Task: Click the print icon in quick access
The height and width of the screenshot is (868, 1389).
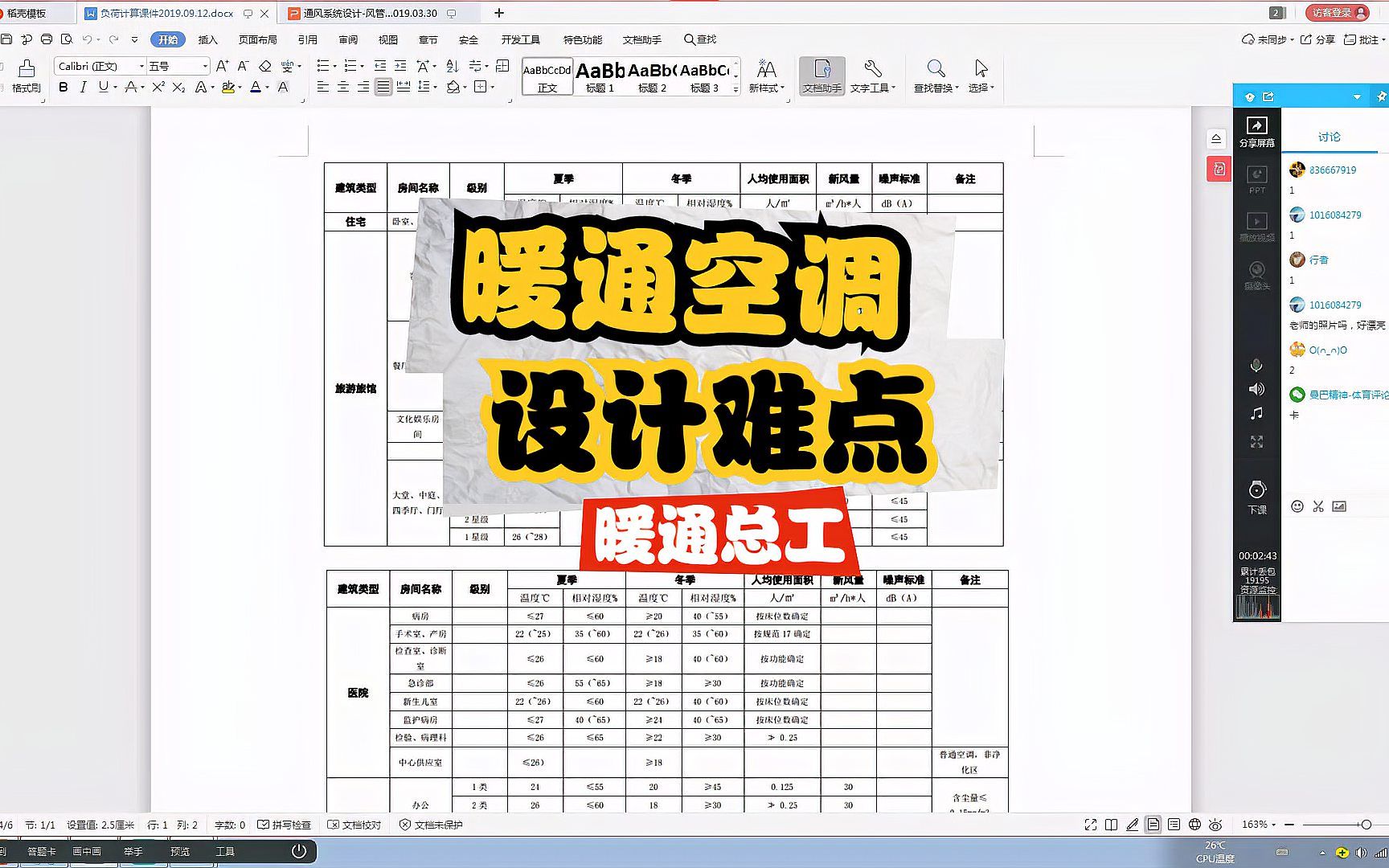Action: tap(47, 39)
